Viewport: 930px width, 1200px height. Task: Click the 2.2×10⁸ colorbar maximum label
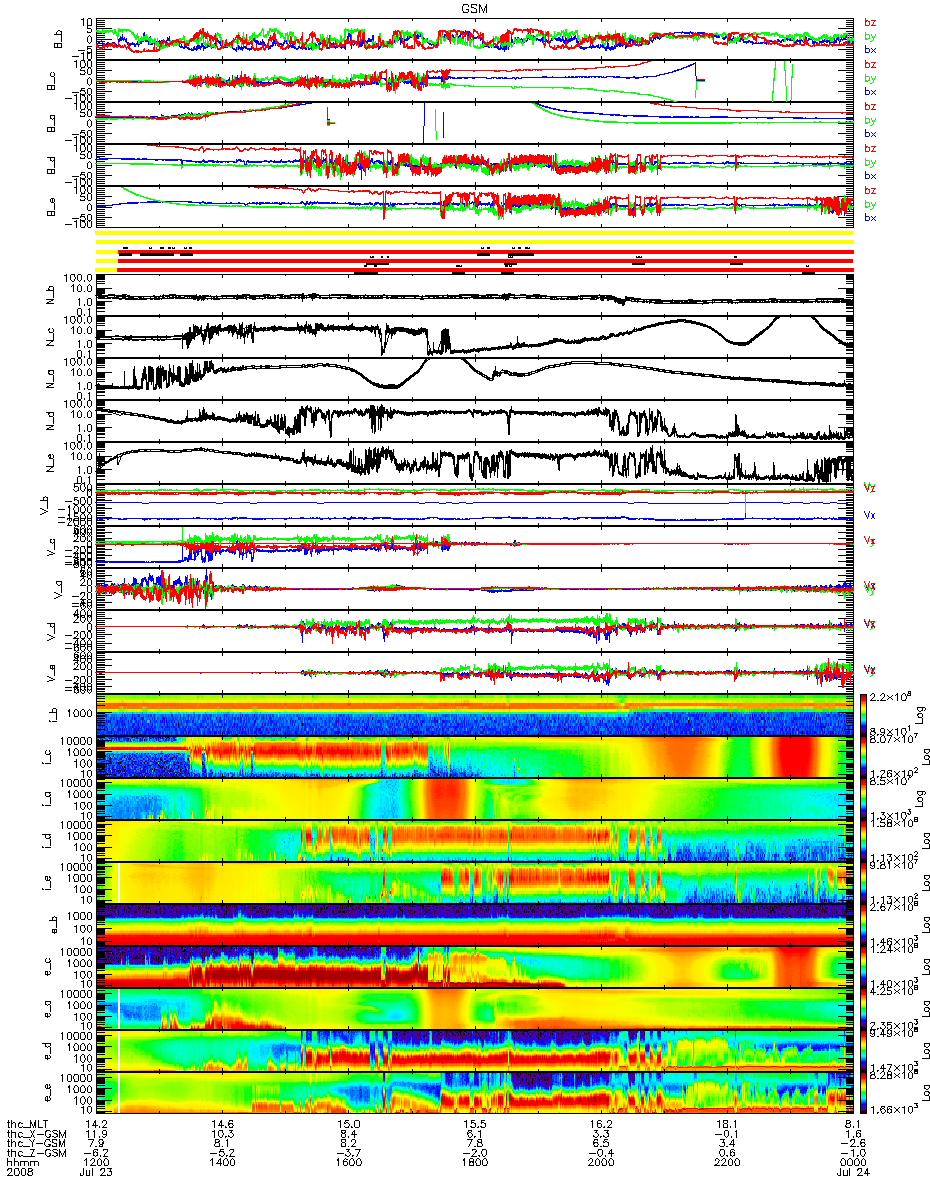[x=892, y=694]
